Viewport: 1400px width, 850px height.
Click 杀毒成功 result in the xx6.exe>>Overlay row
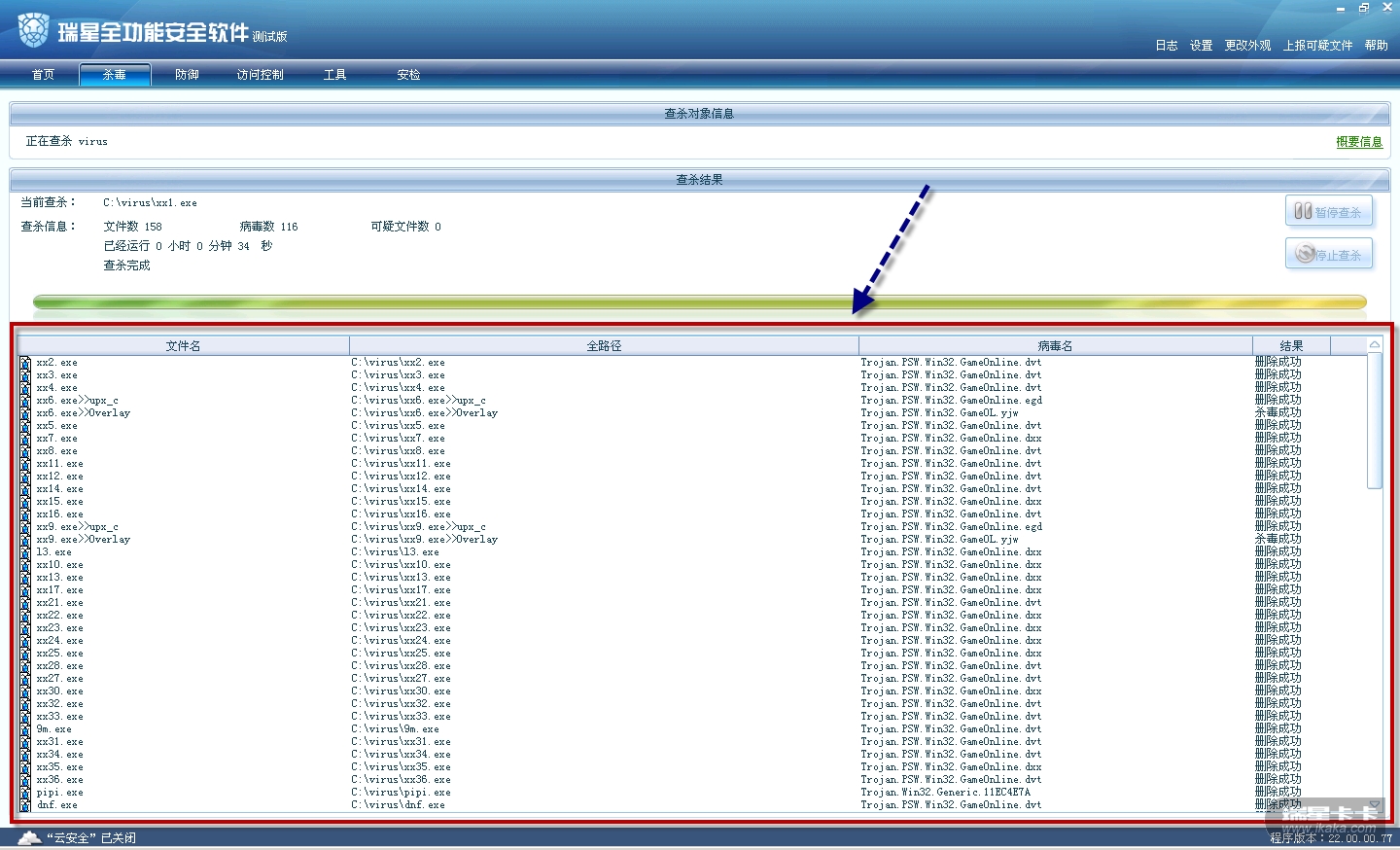pyautogui.click(x=1277, y=412)
